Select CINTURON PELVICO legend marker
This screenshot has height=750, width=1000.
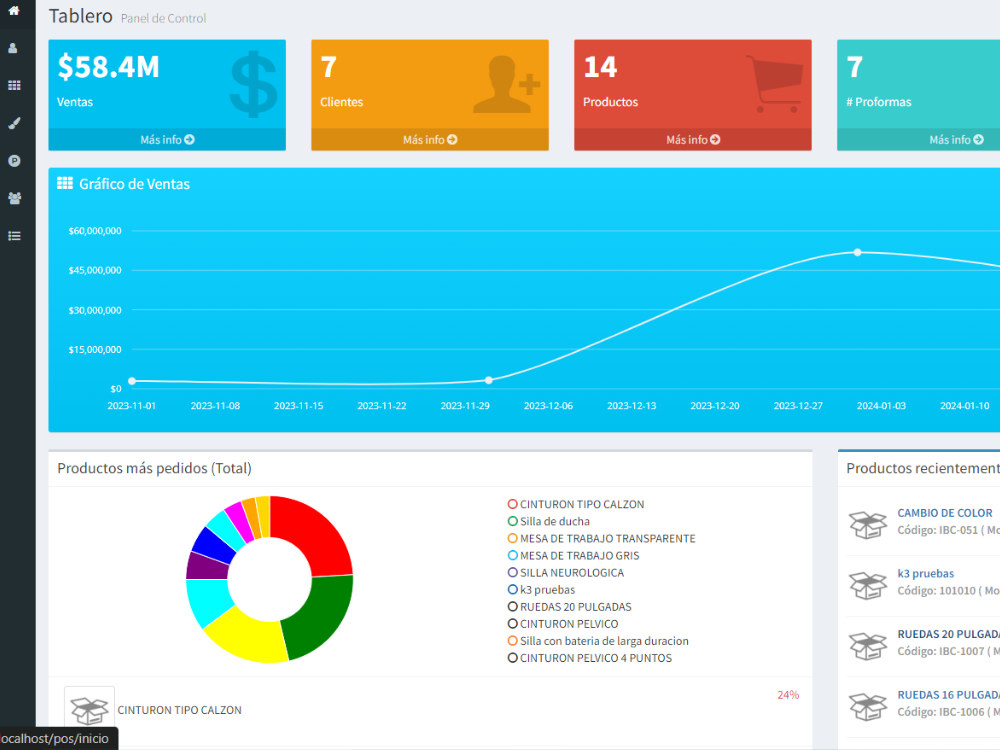[x=512, y=624]
